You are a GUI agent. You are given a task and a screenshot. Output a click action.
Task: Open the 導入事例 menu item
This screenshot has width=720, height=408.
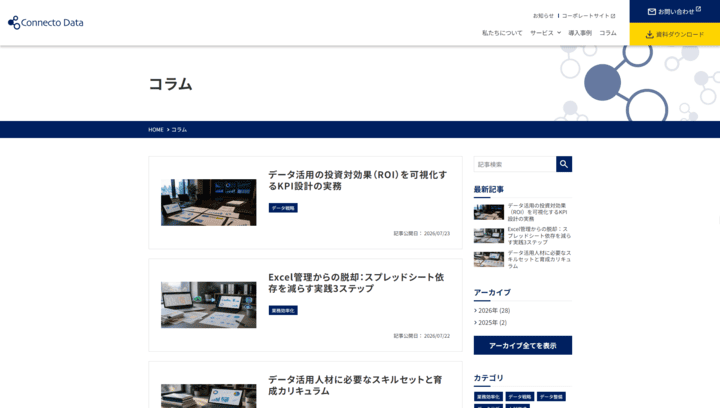coord(580,33)
